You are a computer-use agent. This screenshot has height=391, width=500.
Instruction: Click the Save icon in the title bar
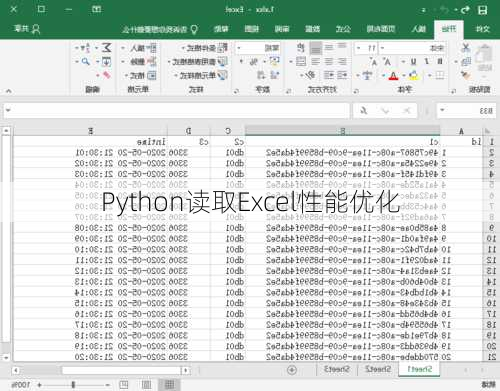(482, 10)
